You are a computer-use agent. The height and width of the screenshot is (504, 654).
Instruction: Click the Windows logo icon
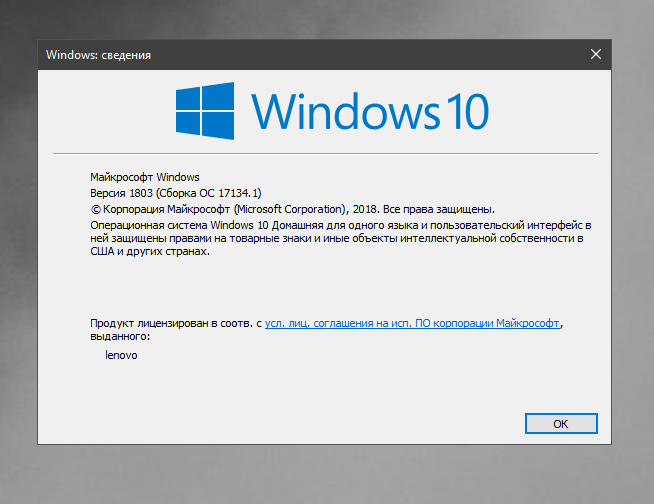(x=205, y=111)
